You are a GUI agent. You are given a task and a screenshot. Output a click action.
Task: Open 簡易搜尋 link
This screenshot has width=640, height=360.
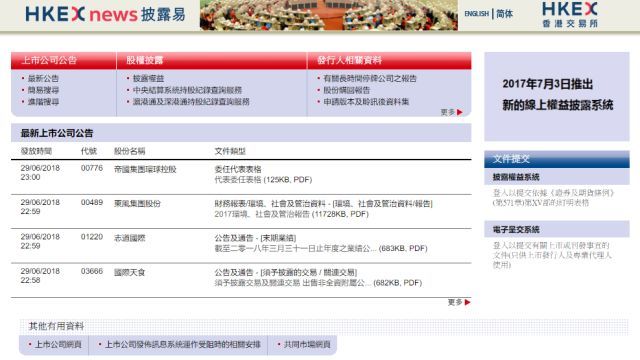tap(43, 90)
